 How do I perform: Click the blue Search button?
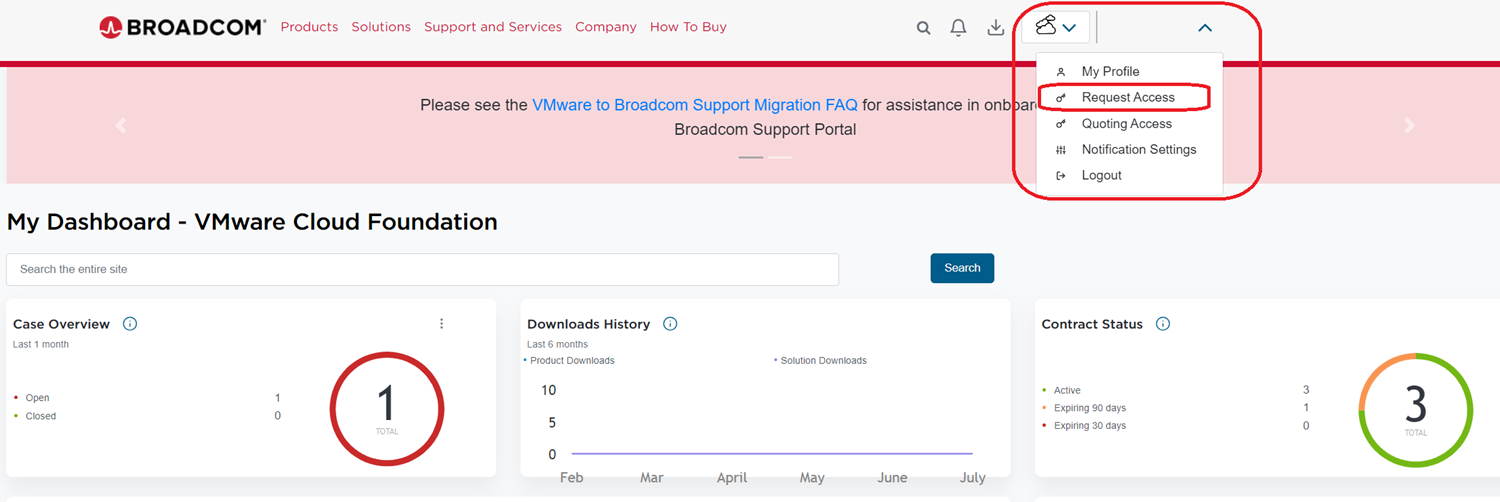pos(962,268)
